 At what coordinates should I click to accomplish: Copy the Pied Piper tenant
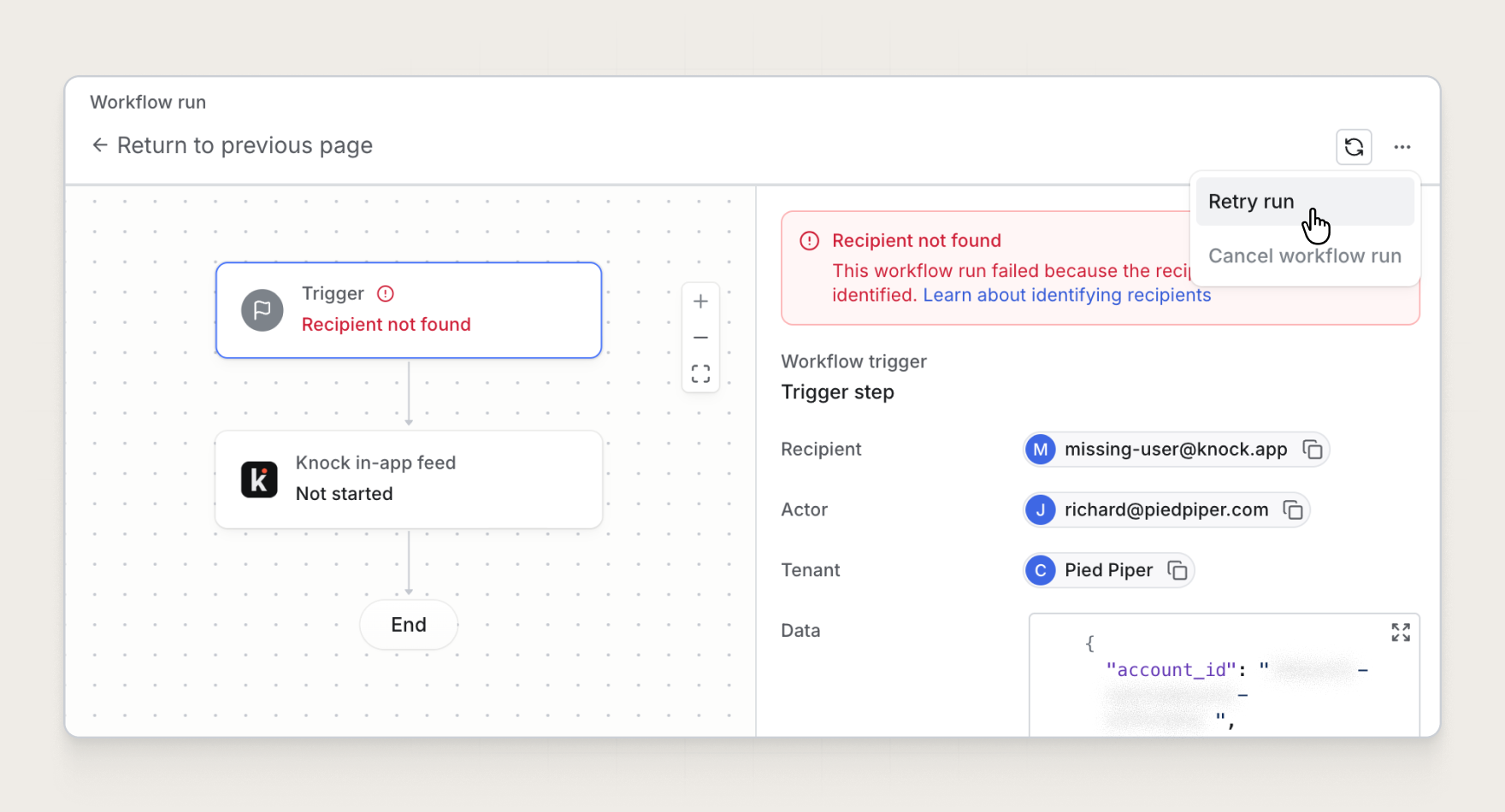click(1177, 570)
